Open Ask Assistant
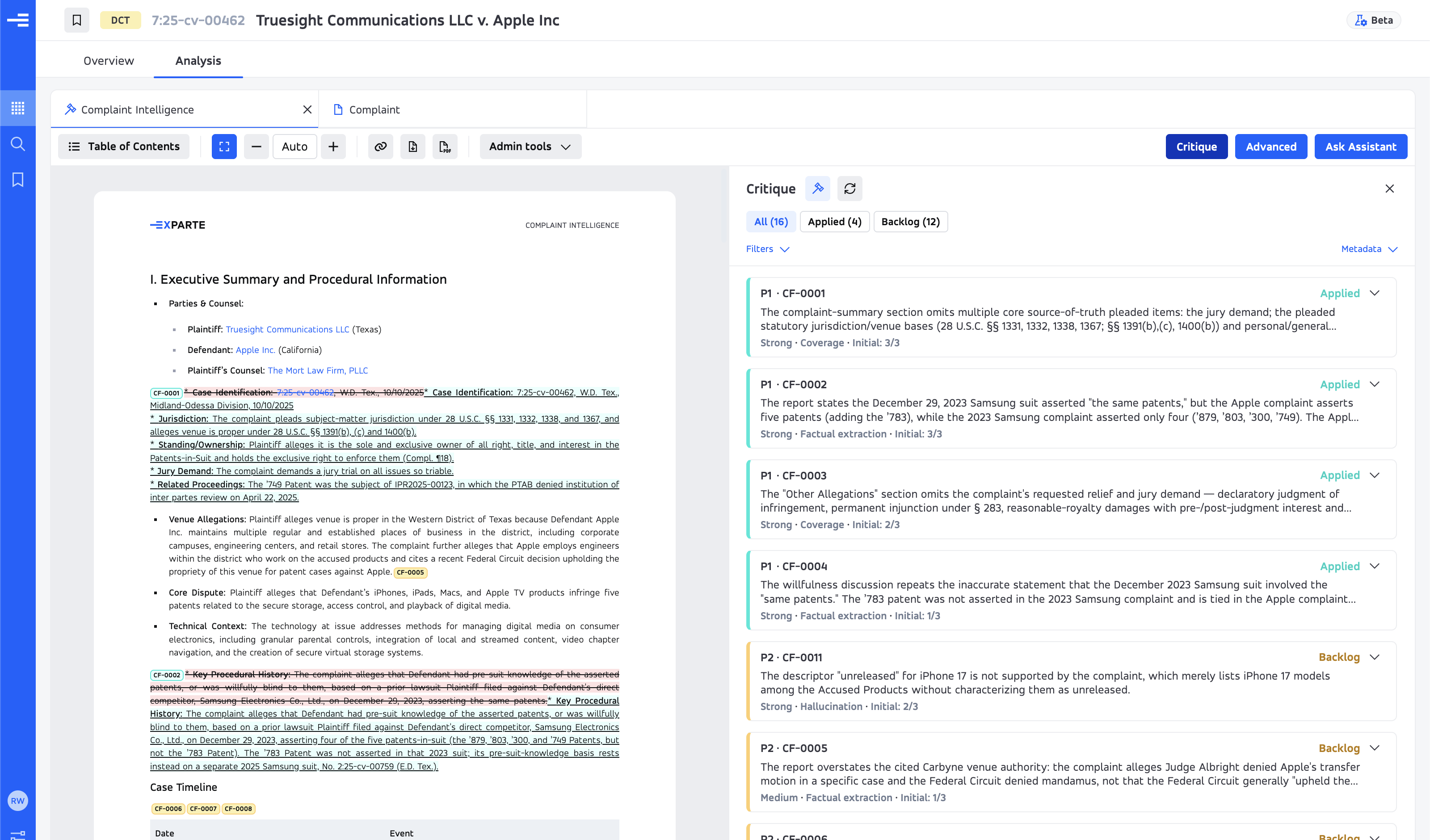The width and height of the screenshot is (1430, 840). tap(1360, 147)
